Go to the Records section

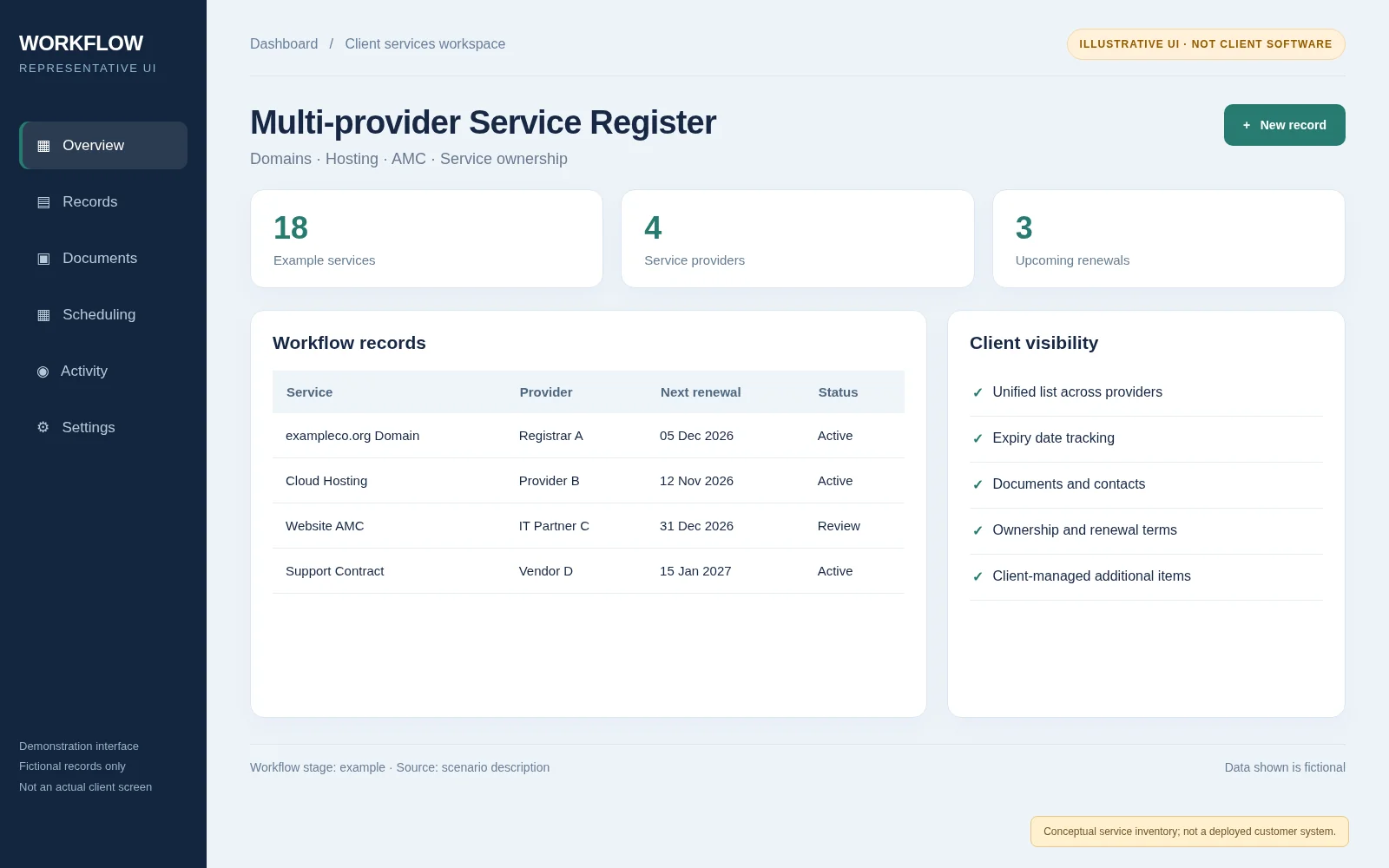pyautogui.click(x=103, y=201)
